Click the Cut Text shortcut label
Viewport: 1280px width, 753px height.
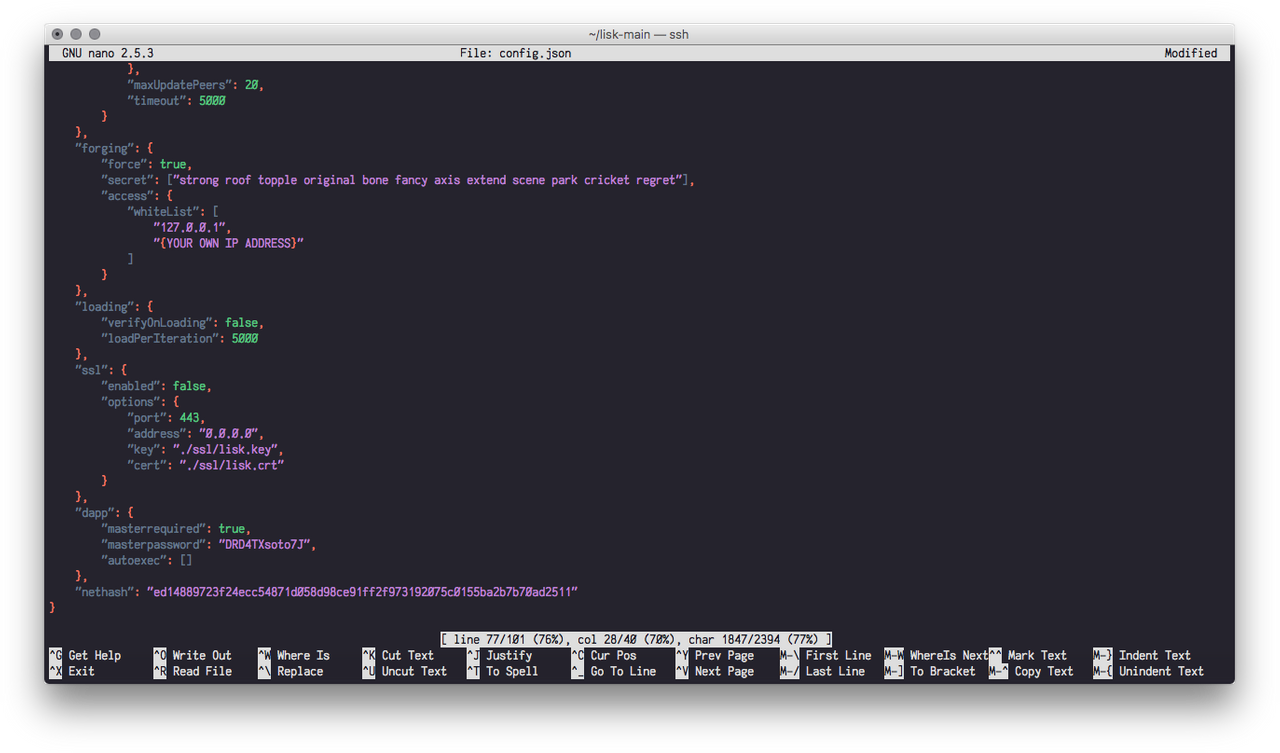click(408, 656)
